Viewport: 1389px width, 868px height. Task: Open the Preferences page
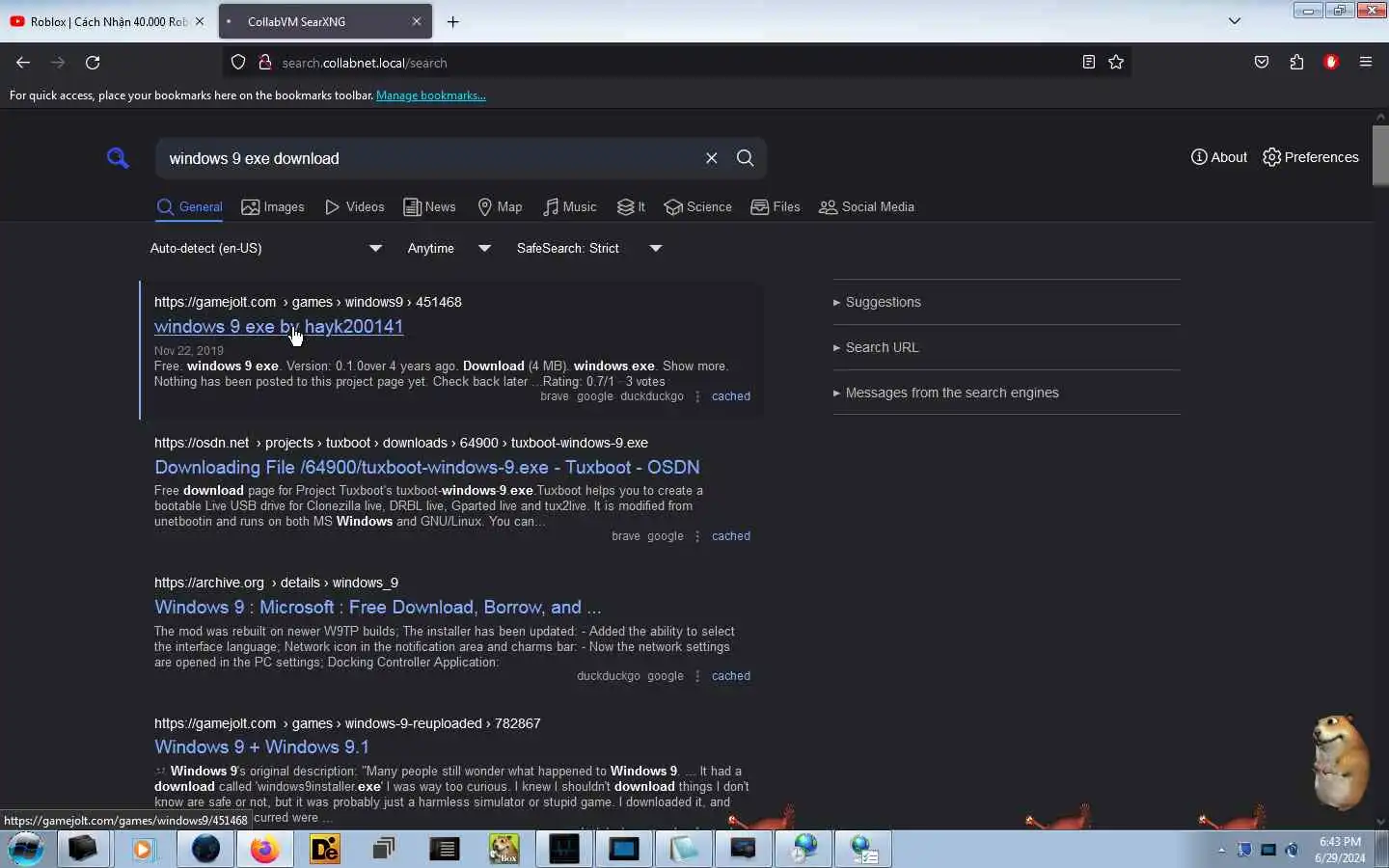(x=1310, y=157)
